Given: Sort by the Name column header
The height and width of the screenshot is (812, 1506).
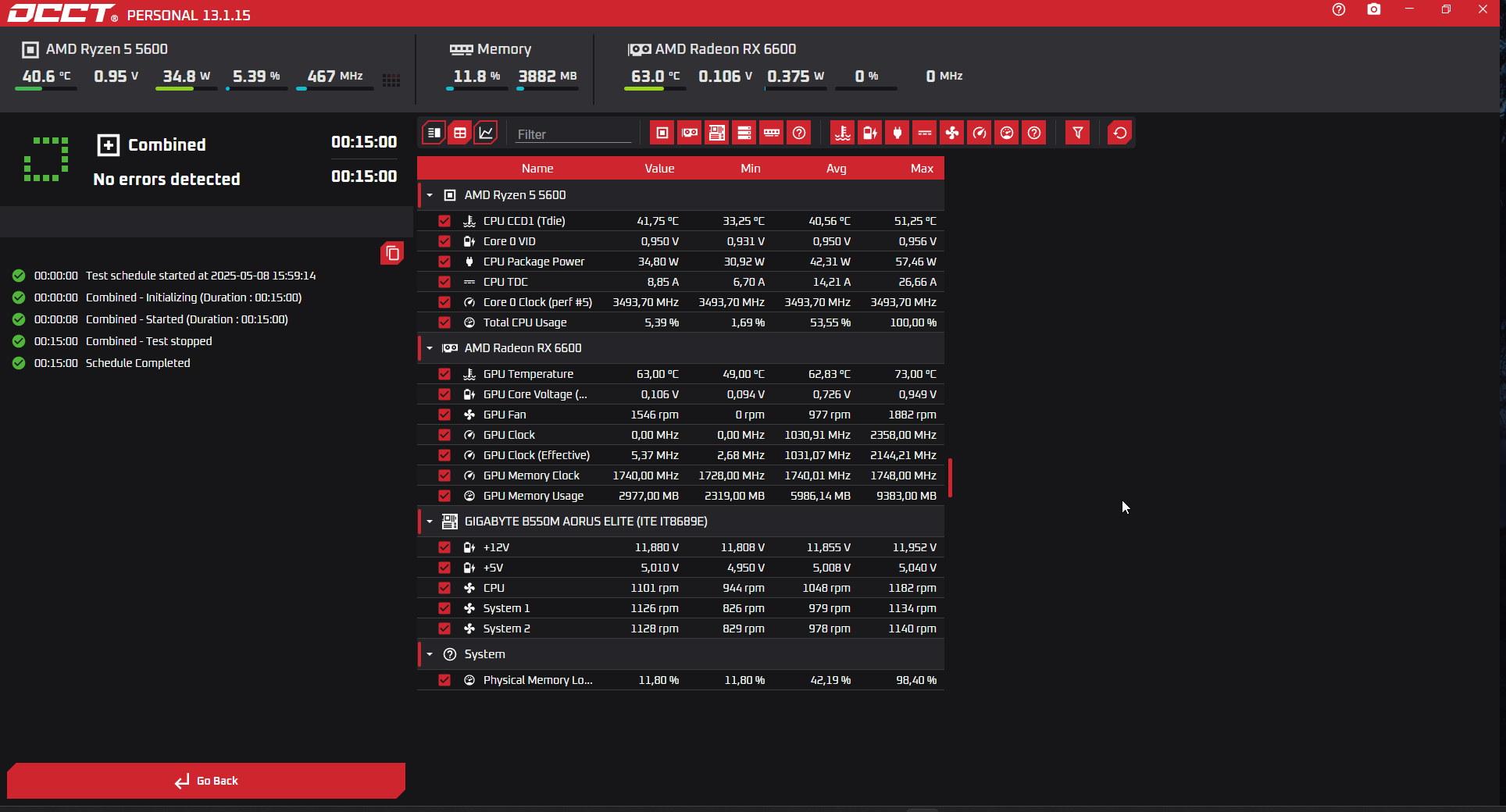Looking at the screenshot, I should [537, 169].
